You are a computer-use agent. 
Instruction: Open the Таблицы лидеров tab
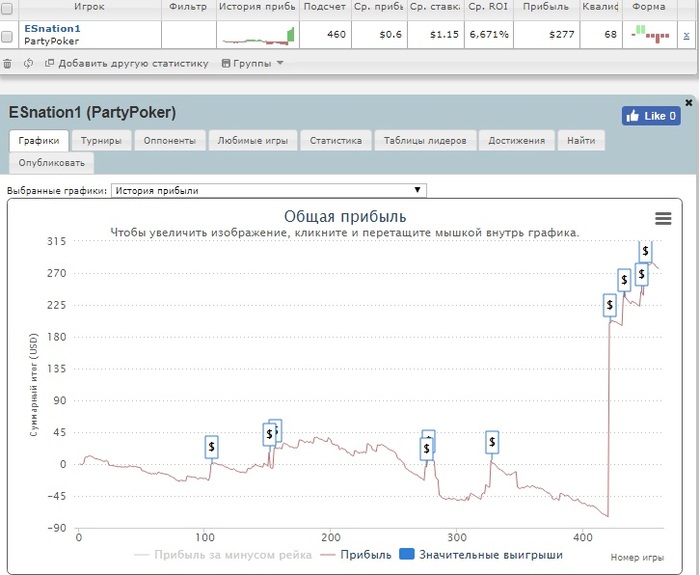tap(425, 141)
